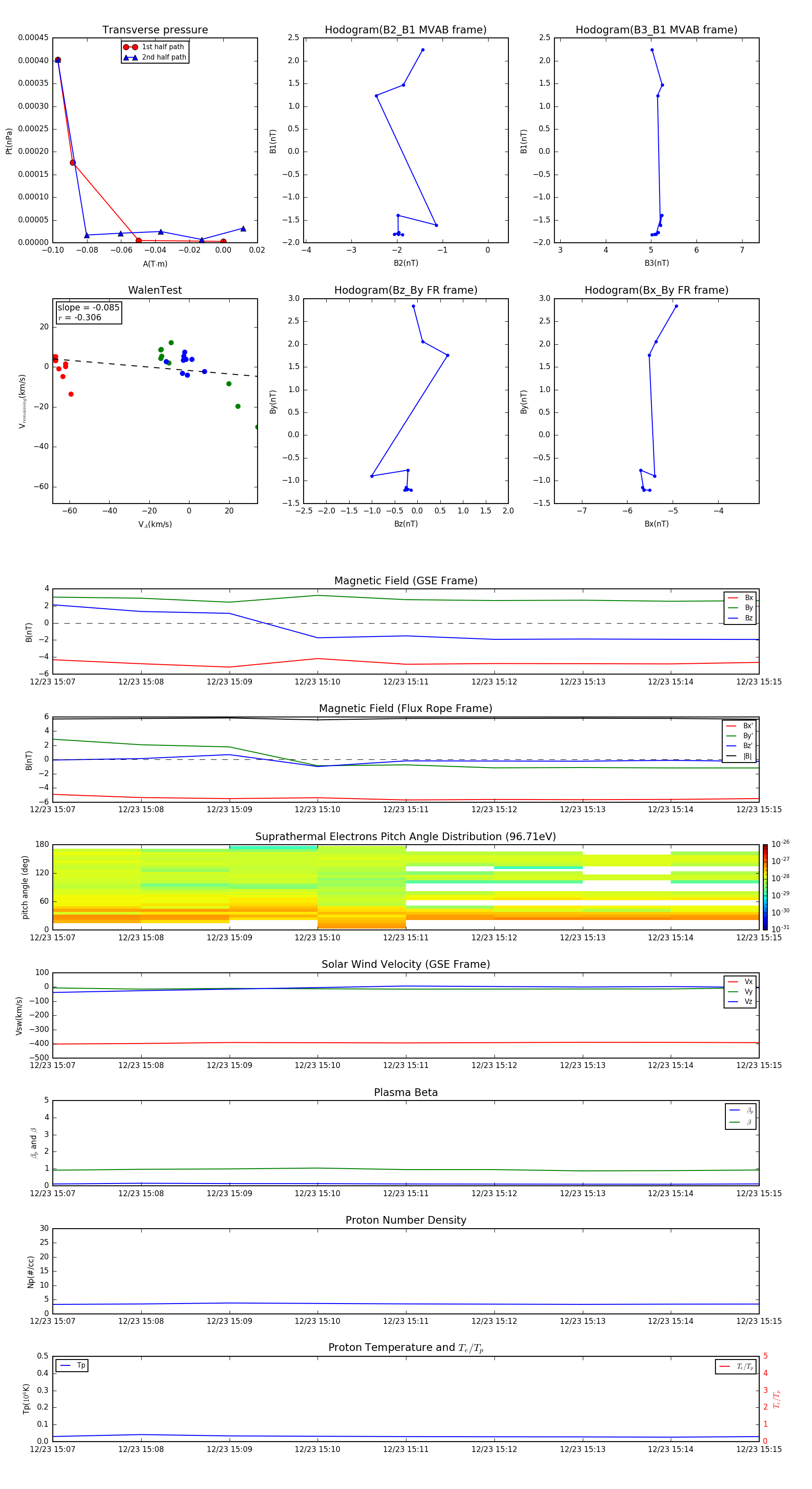Click the "V_A(km/s)" x-axis label
This screenshot has width=812, height=1489.
[155, 524]
